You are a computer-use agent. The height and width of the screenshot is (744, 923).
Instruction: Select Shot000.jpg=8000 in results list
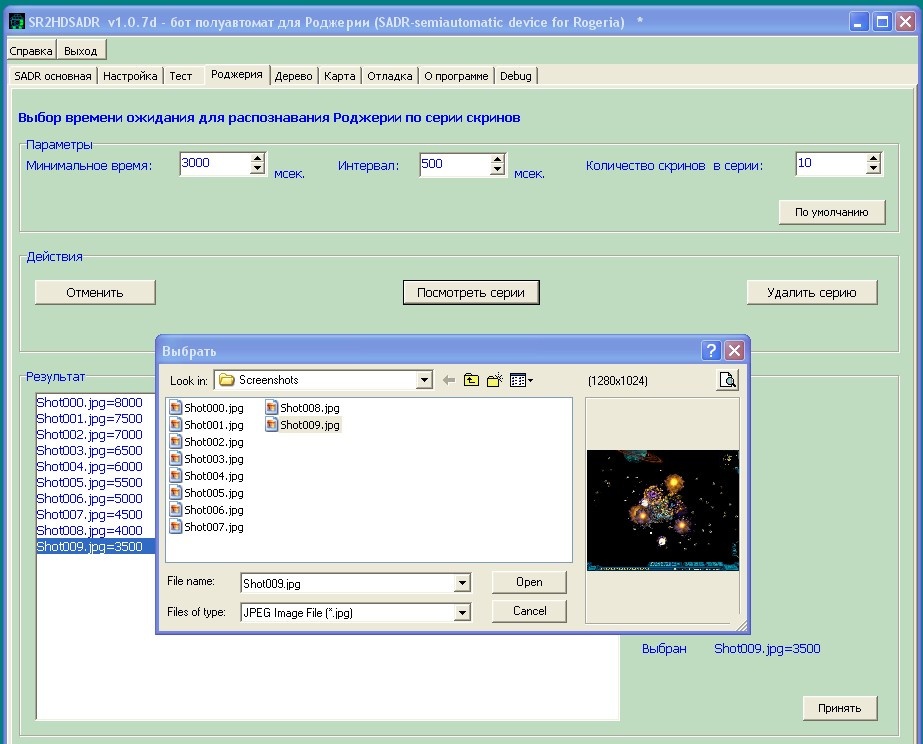[x=89, y=403]
